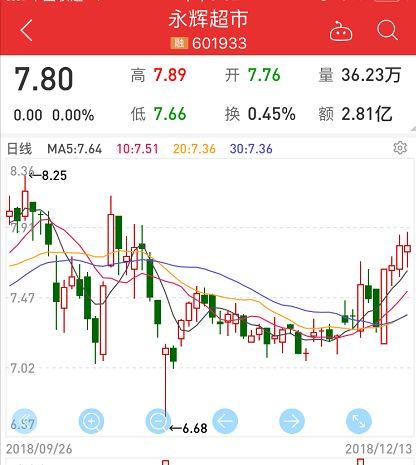Zoom in the chart with plus magnifier
Image resolution: width=416 pixels, height=465 pixels.
tap(91, 421)
